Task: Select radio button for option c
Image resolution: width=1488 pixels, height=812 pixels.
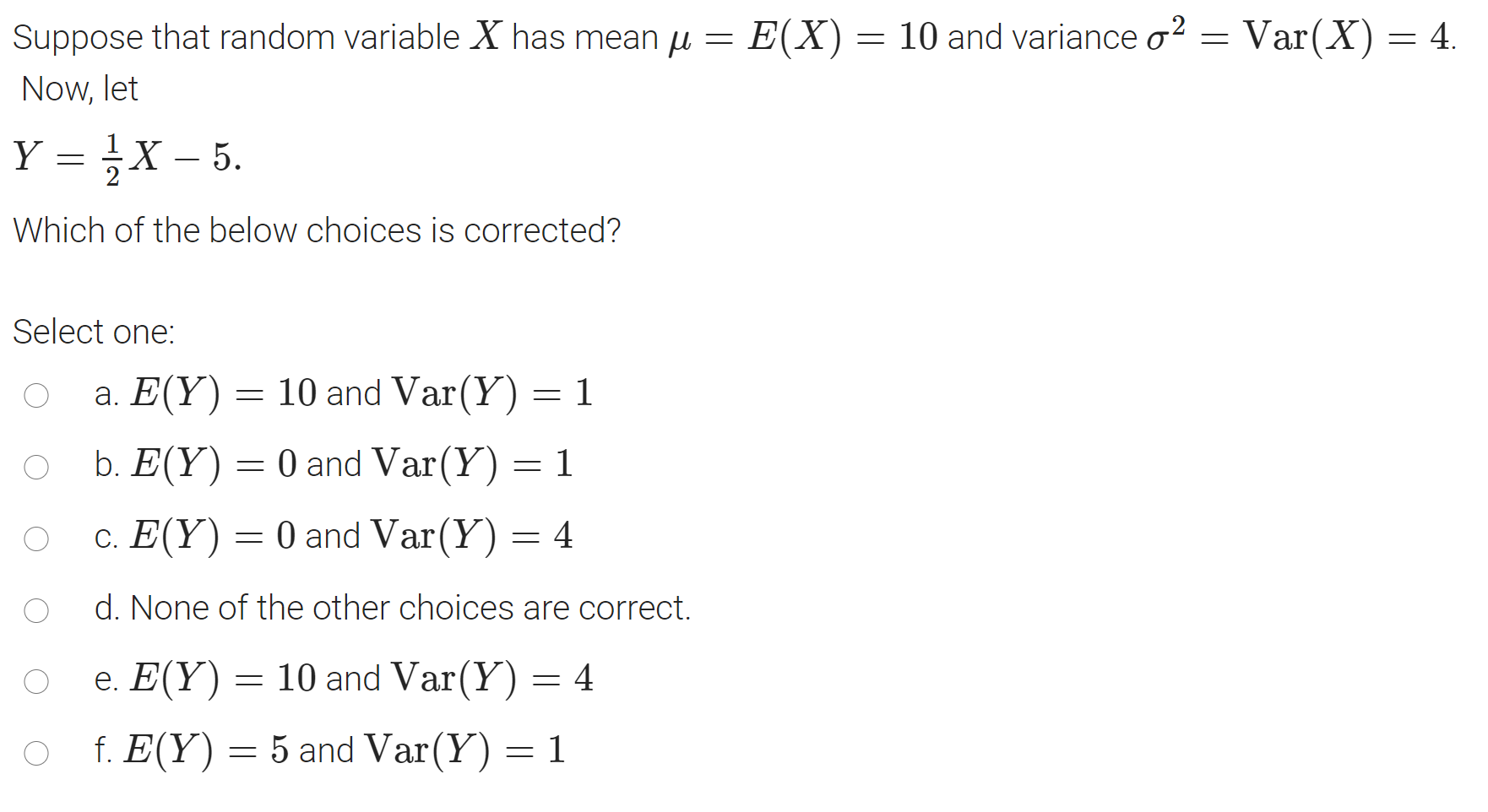Action: [x=36, y=537]
